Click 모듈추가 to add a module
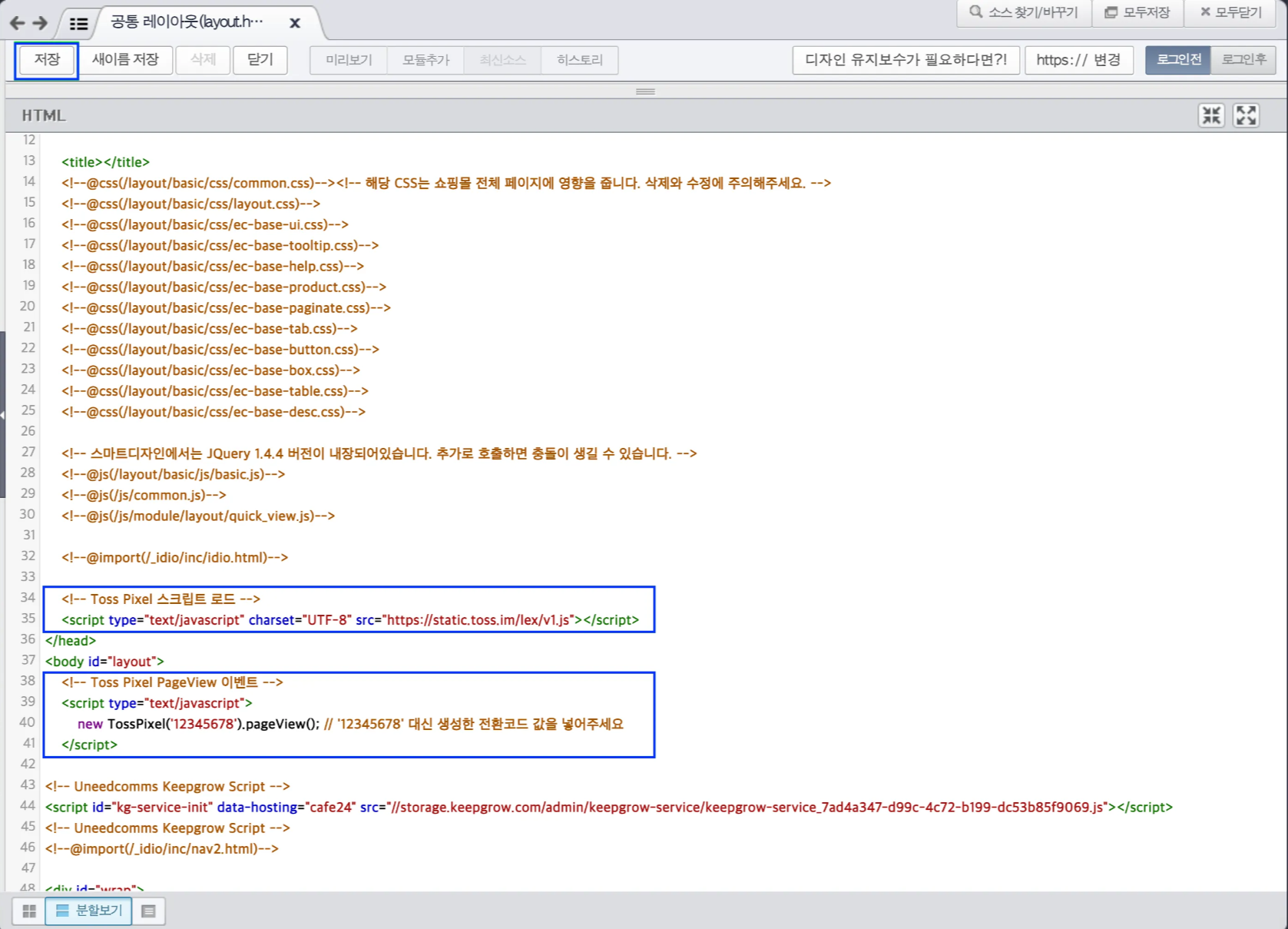This screenshot has height=929, width=1288. point(426,60)
